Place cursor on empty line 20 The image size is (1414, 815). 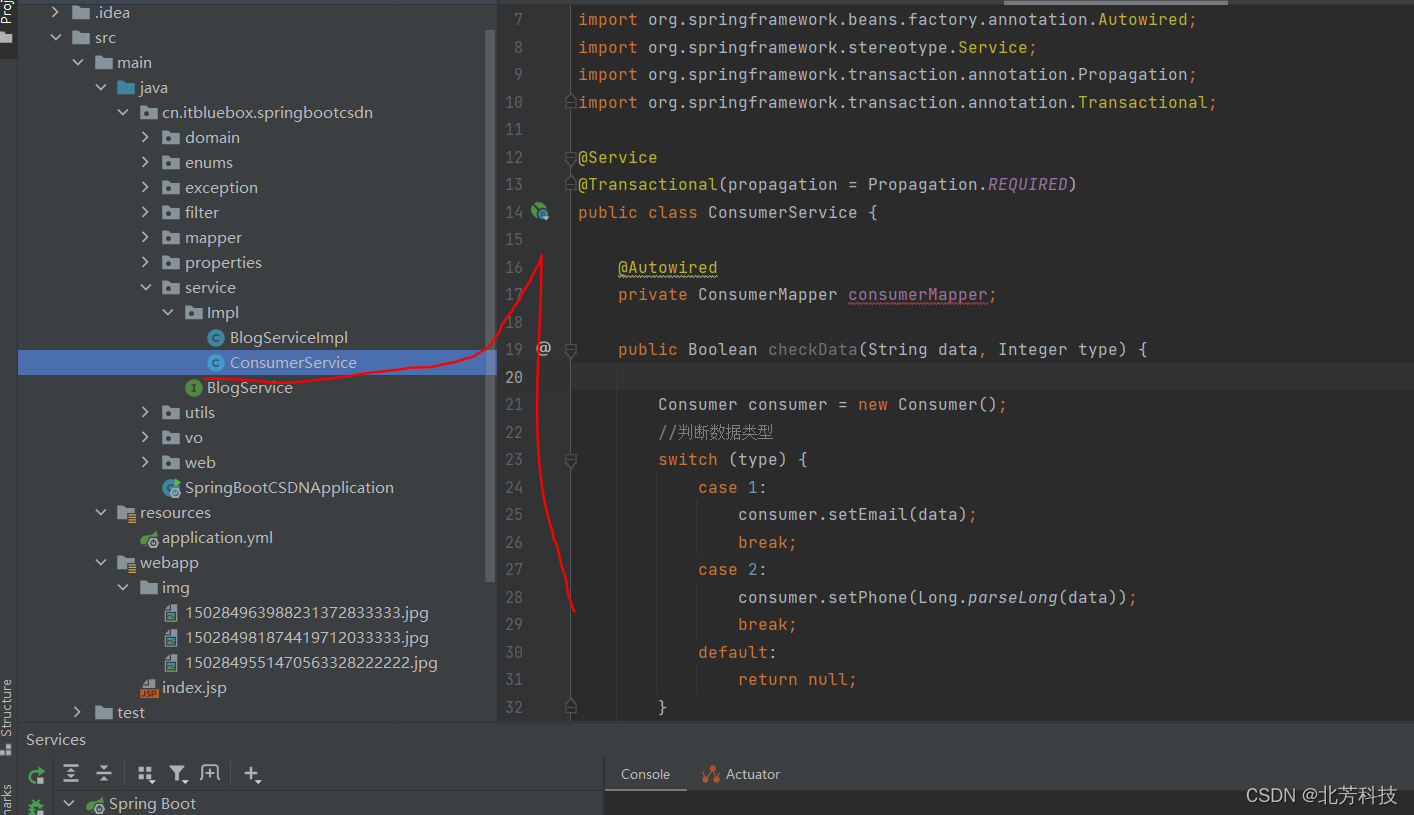pos(995,377)
